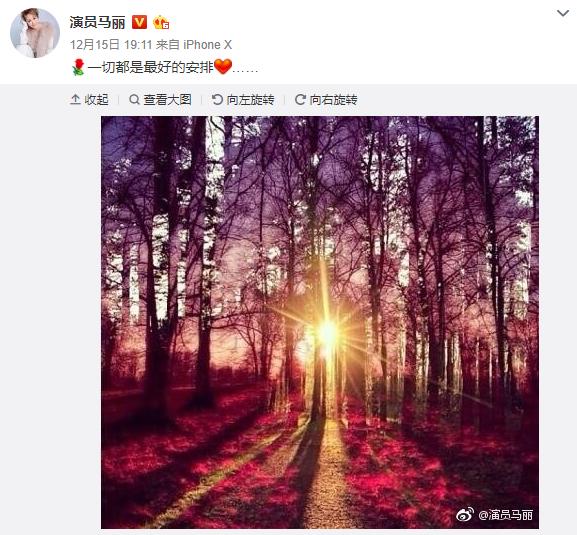This screenshot has width=577, height=535.
Task: Rotate image right with 向右旋转
Action: (x=326, y=100)
